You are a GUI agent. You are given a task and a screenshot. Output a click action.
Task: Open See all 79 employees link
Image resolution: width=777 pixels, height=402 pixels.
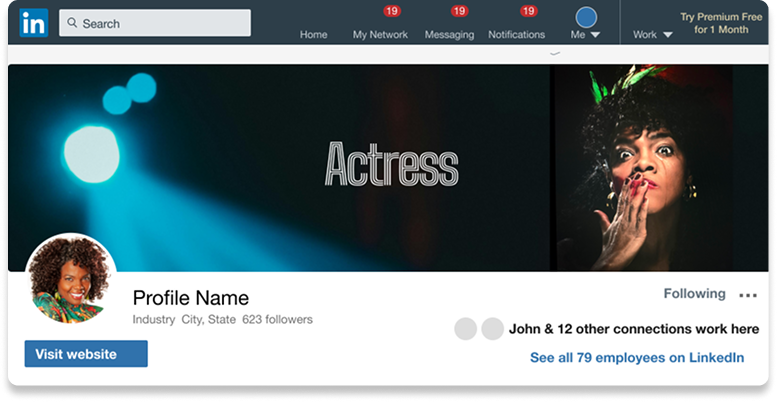[636, 357]
